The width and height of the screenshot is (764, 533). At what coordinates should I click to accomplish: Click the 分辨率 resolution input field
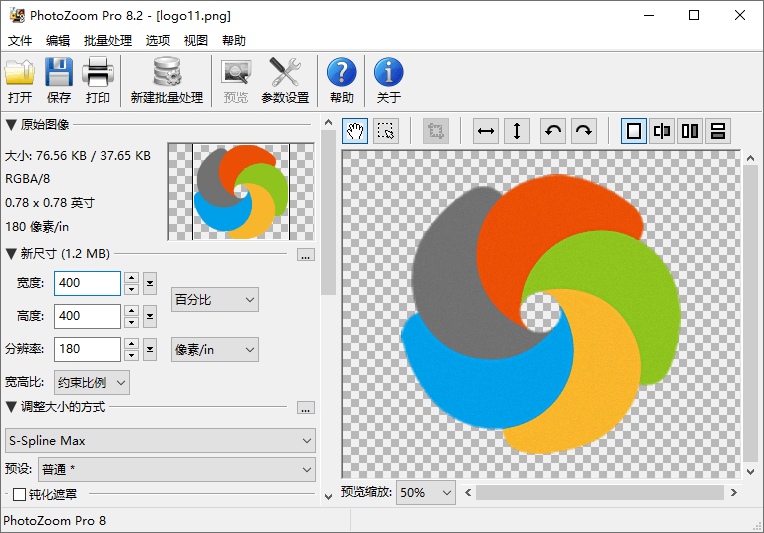pyautogui.click(x=87, y=349)
